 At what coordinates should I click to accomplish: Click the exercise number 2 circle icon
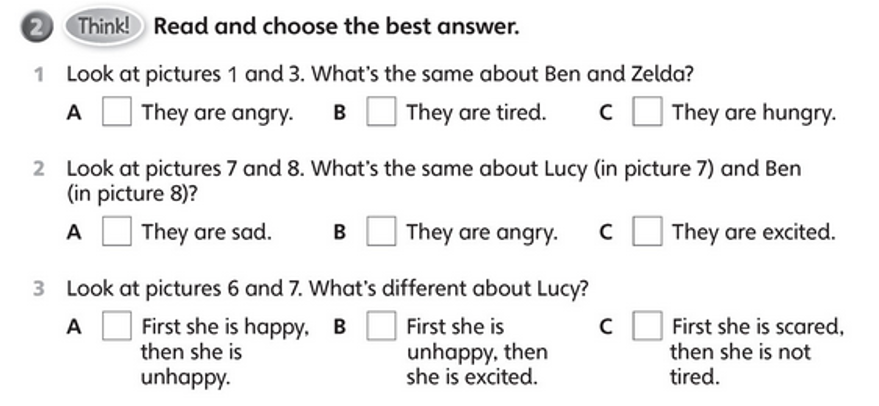[36, 28]
